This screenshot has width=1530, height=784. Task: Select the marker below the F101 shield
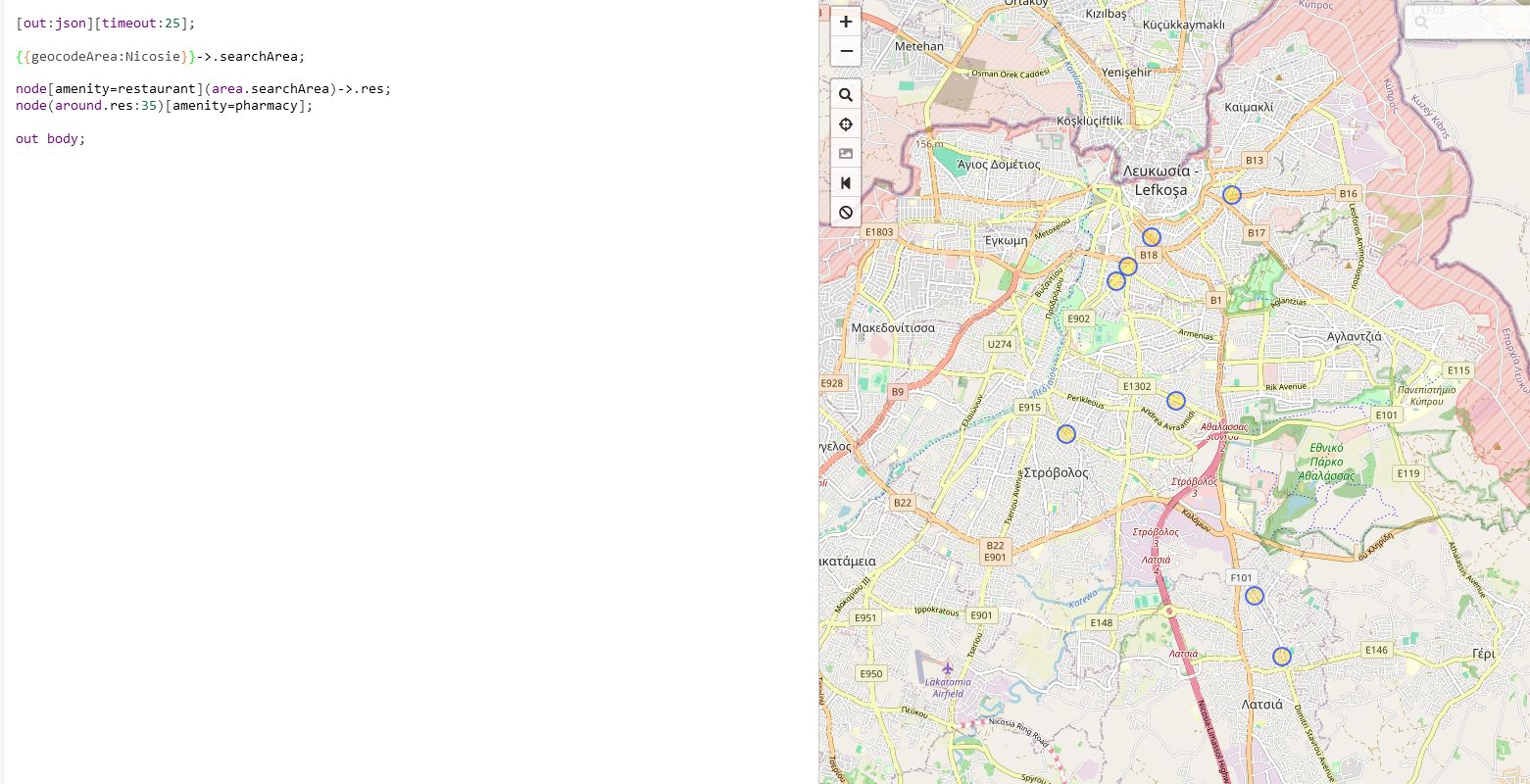(x=1255, y=596)
